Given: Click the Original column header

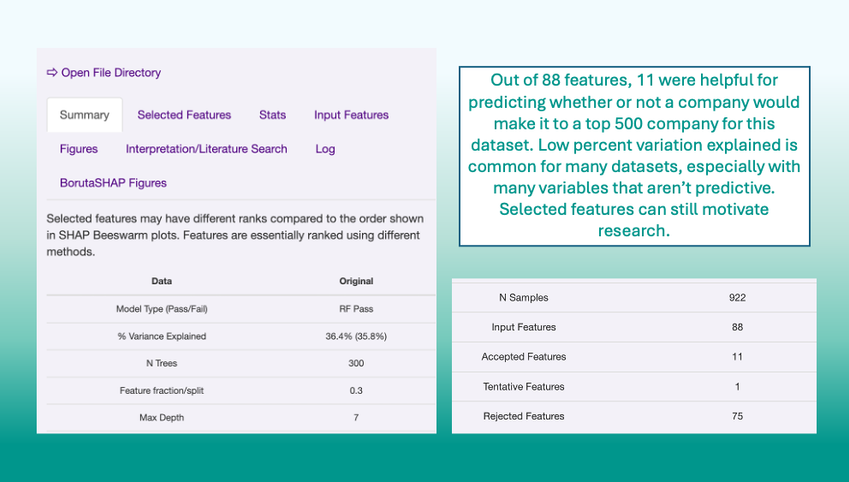Looking at the screenshot, I should tap(356, 281).
